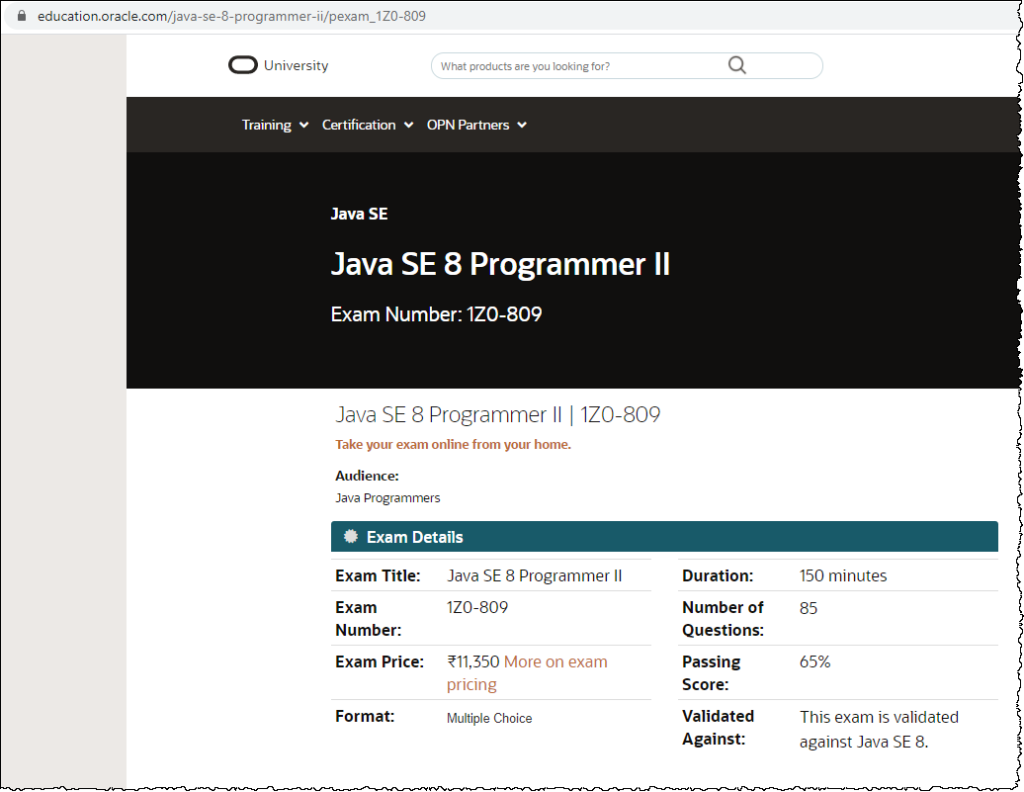Open 'Take your exam online from your home' link

point(453,445)
